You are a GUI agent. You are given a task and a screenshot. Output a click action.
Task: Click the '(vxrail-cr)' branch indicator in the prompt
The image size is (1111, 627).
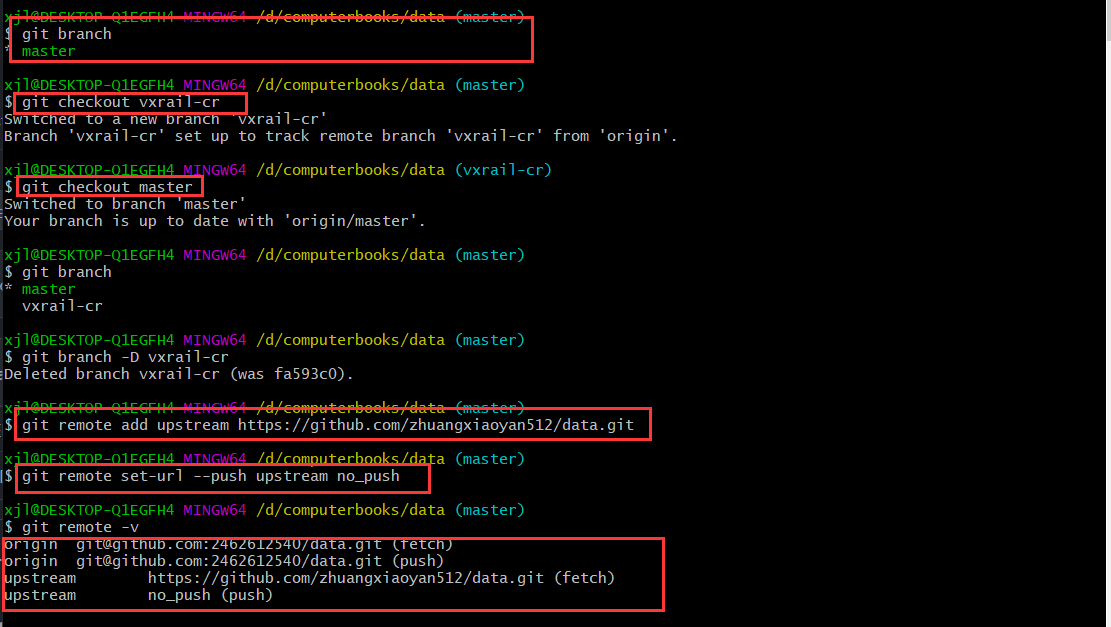click(503, 170)
